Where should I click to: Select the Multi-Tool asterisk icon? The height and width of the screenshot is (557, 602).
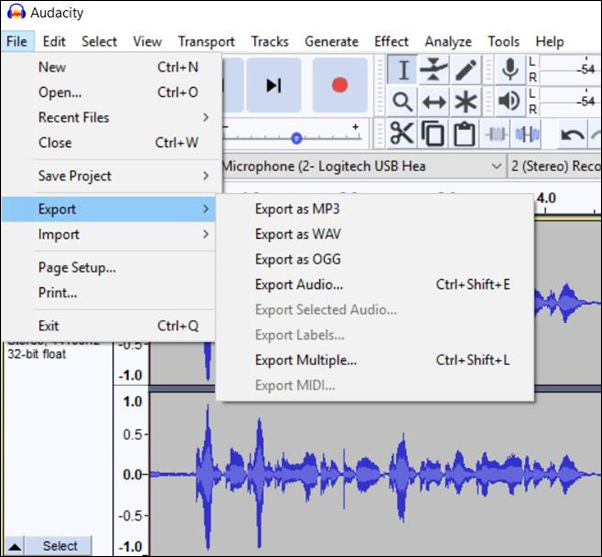466,102
